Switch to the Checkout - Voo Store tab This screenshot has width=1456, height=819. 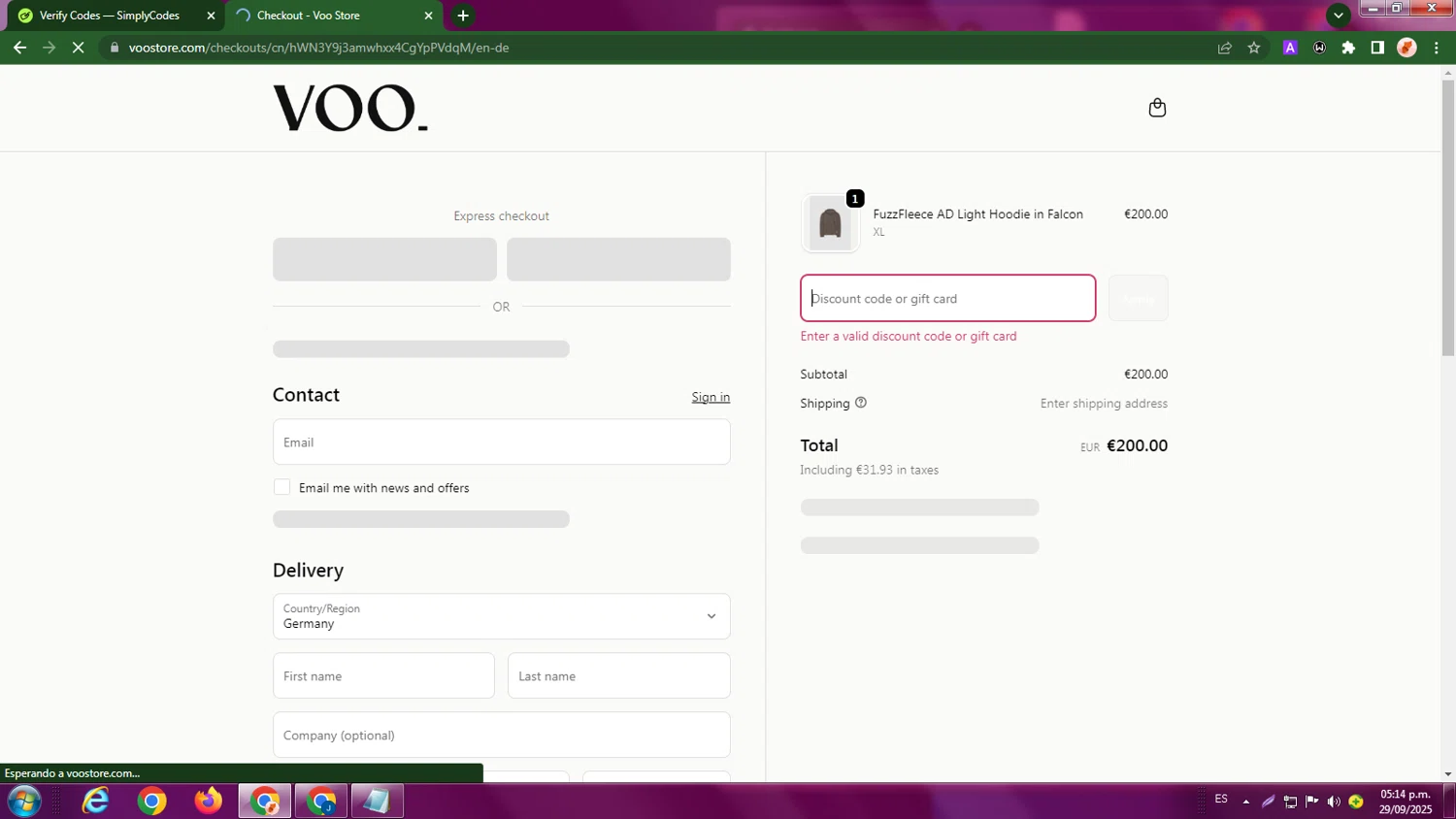pos(333,16)
